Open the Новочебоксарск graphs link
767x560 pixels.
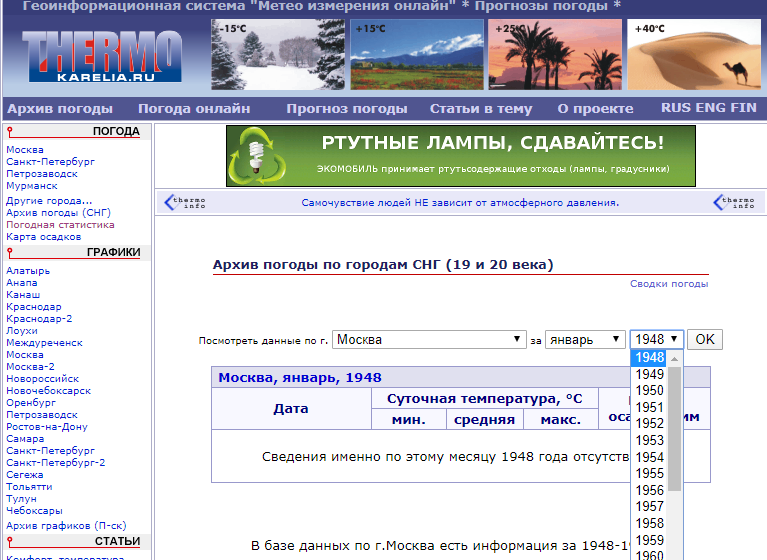pyautogui.click(x=48, y=391)
